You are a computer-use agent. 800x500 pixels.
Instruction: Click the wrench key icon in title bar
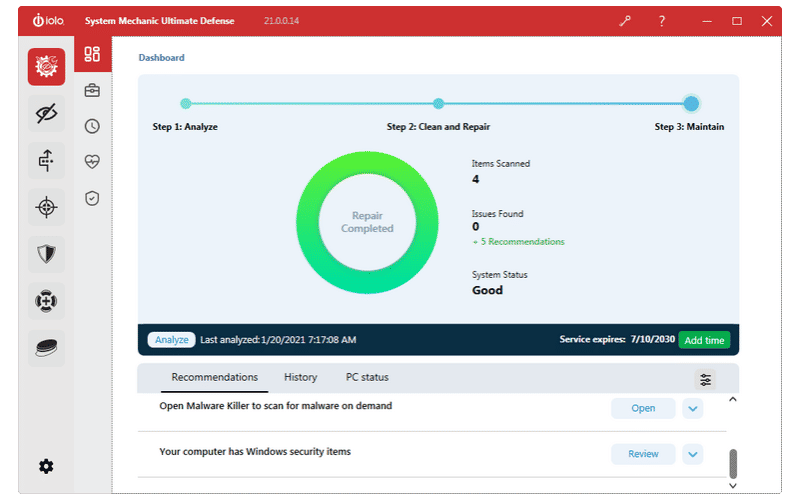pyautogui.click(x=625, y=21)
